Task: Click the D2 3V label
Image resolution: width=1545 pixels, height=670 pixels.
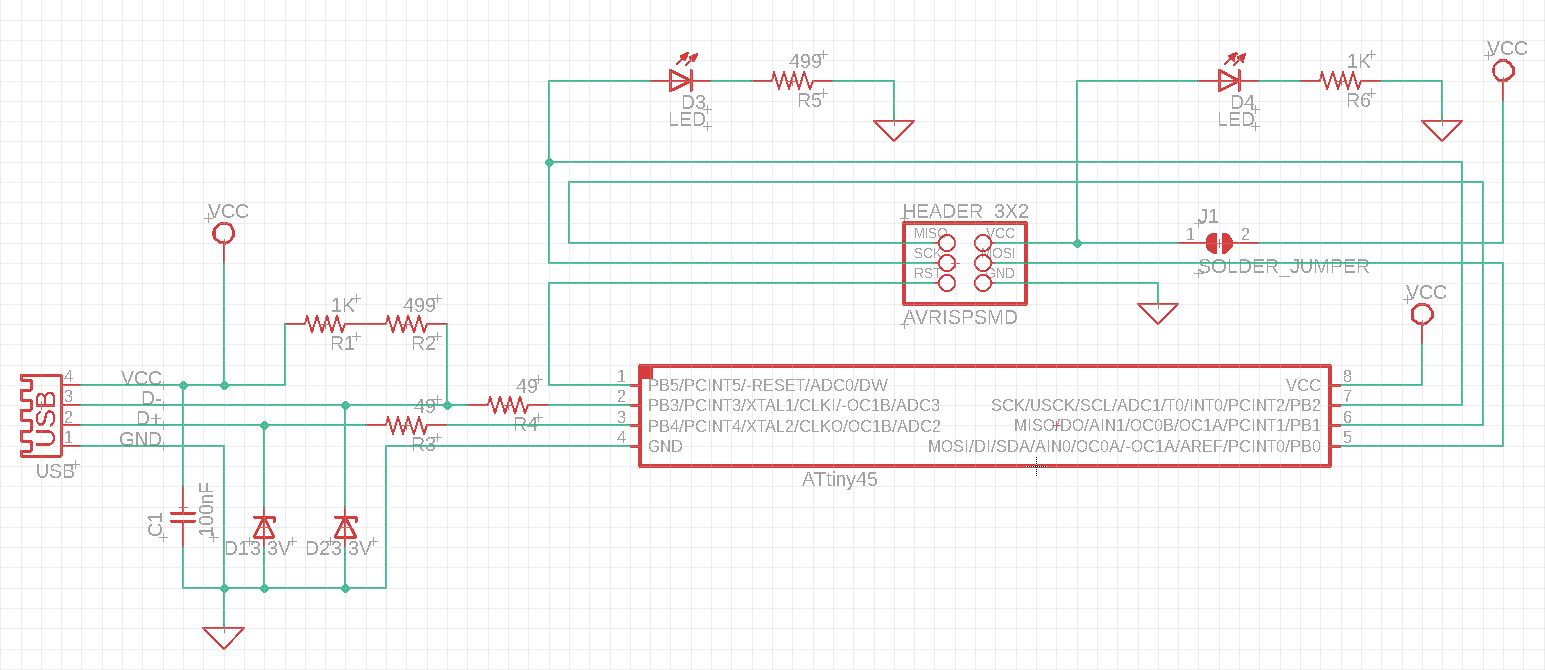Action: tap(341, 548)
